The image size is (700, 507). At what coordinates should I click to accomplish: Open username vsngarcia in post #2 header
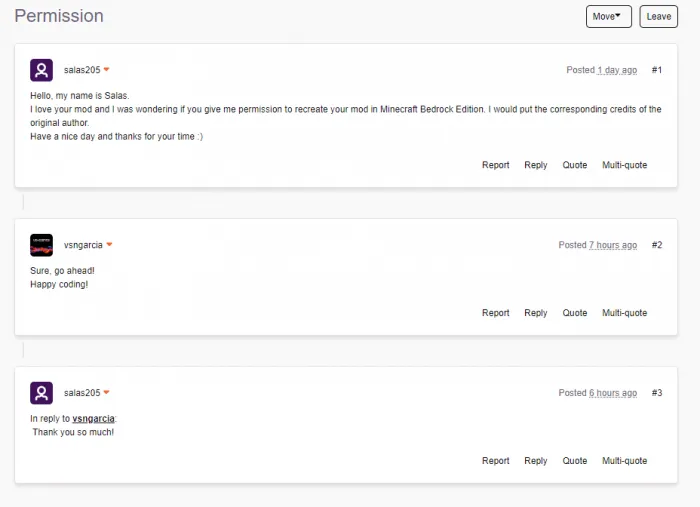click(x=83, y=245)
